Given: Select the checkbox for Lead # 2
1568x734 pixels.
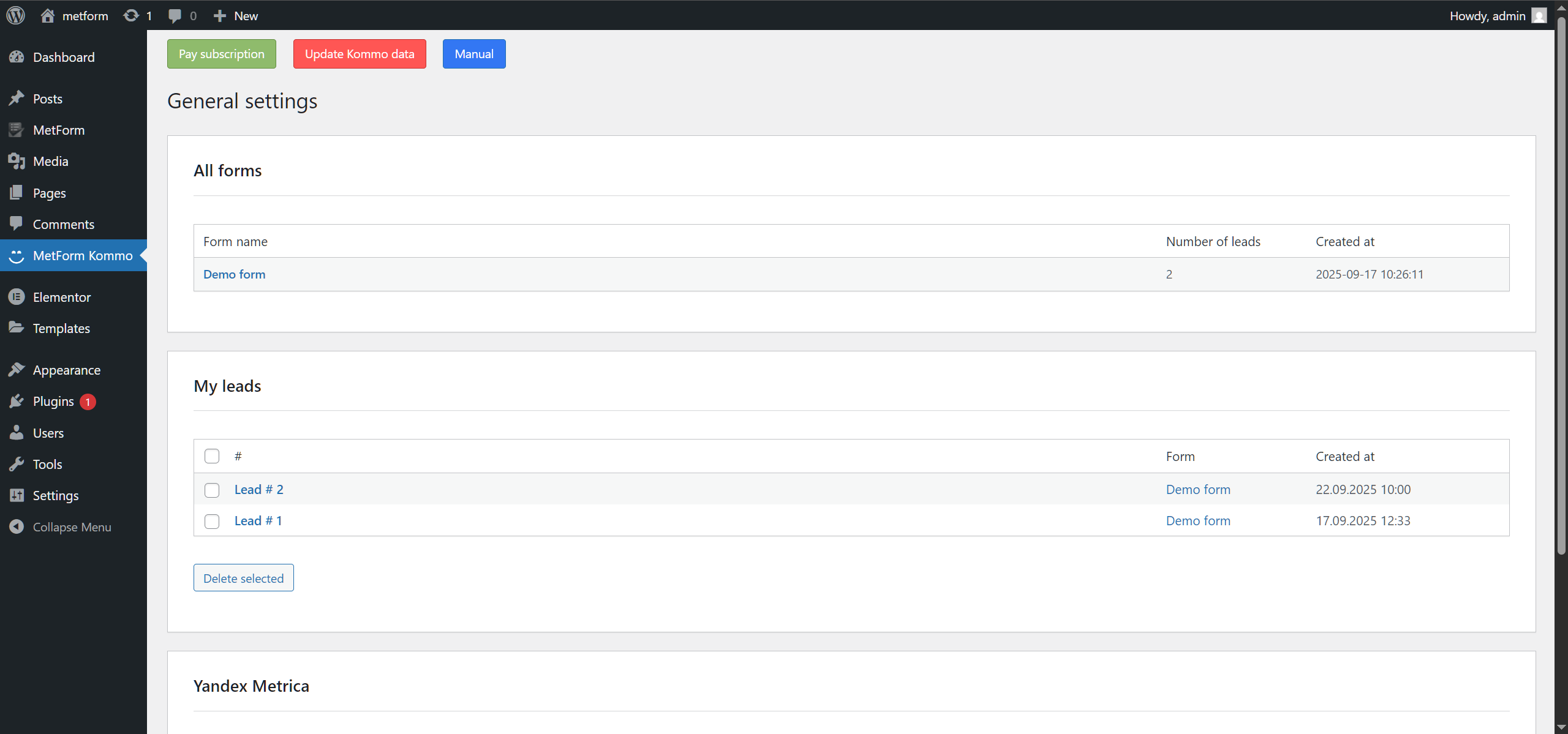Looking at the screenshot, I should pos(211,490).
